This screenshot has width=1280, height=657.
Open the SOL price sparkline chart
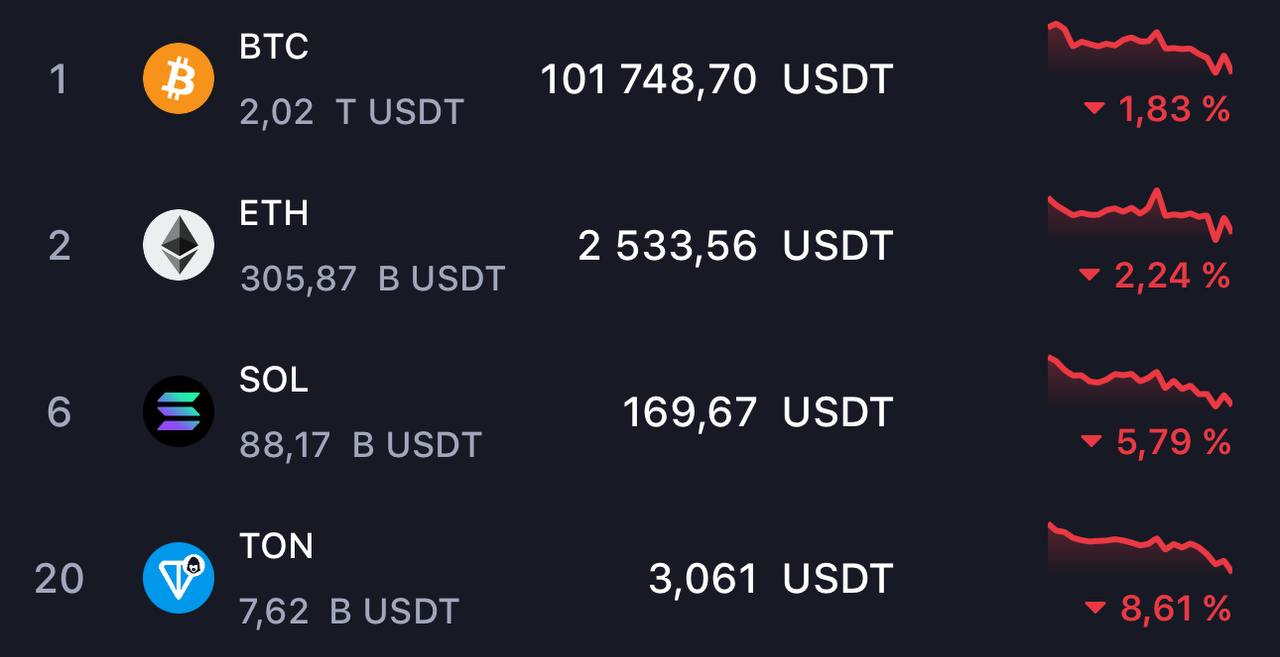(1140, 381)
